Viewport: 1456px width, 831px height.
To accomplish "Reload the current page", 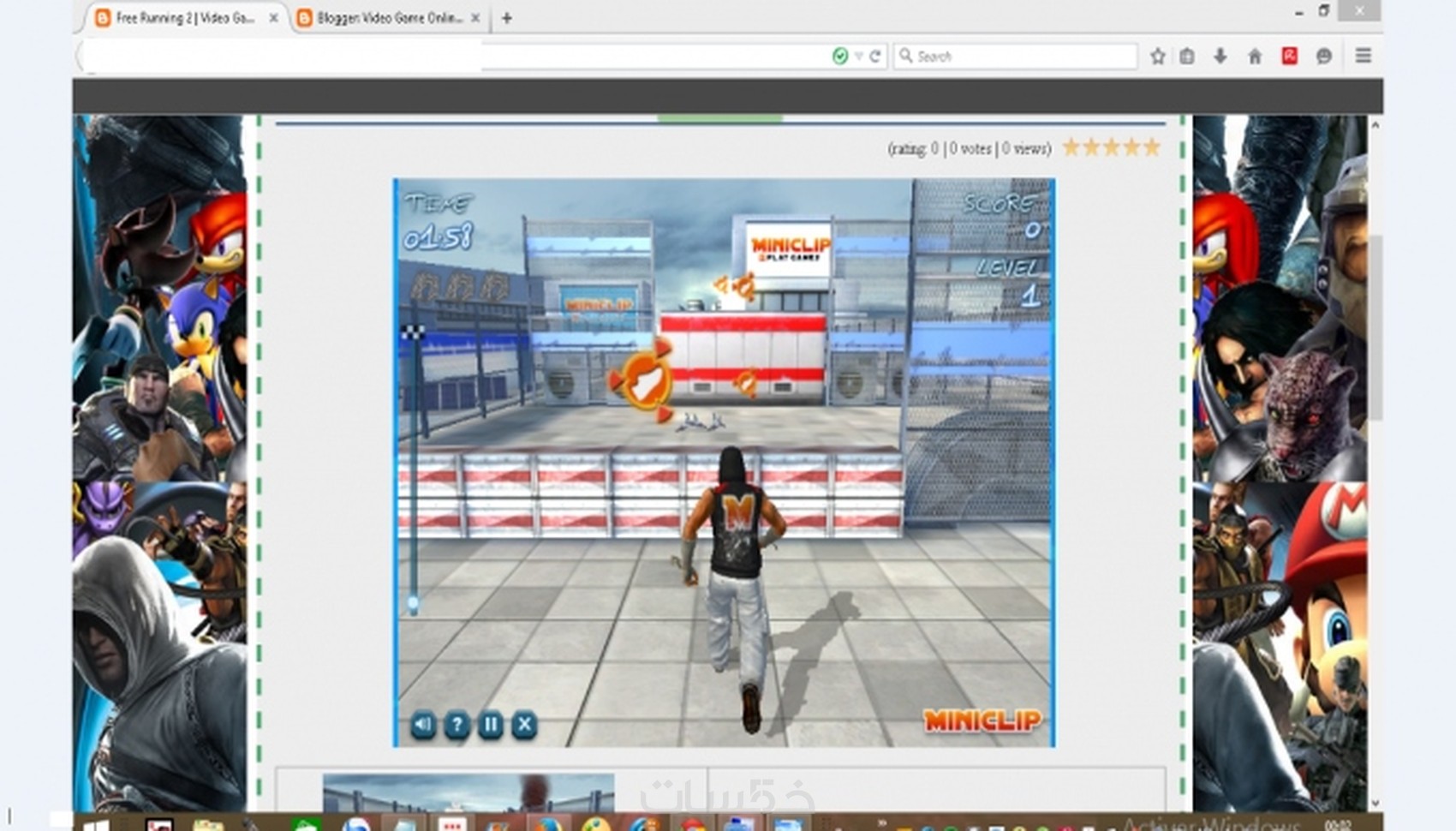I will point(875,56).
